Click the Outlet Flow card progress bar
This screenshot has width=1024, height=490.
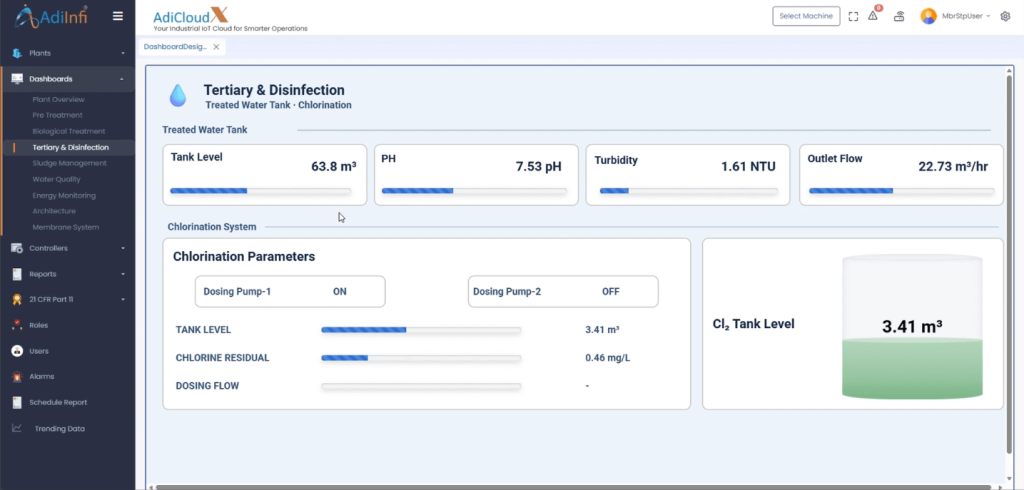(901, 191)
